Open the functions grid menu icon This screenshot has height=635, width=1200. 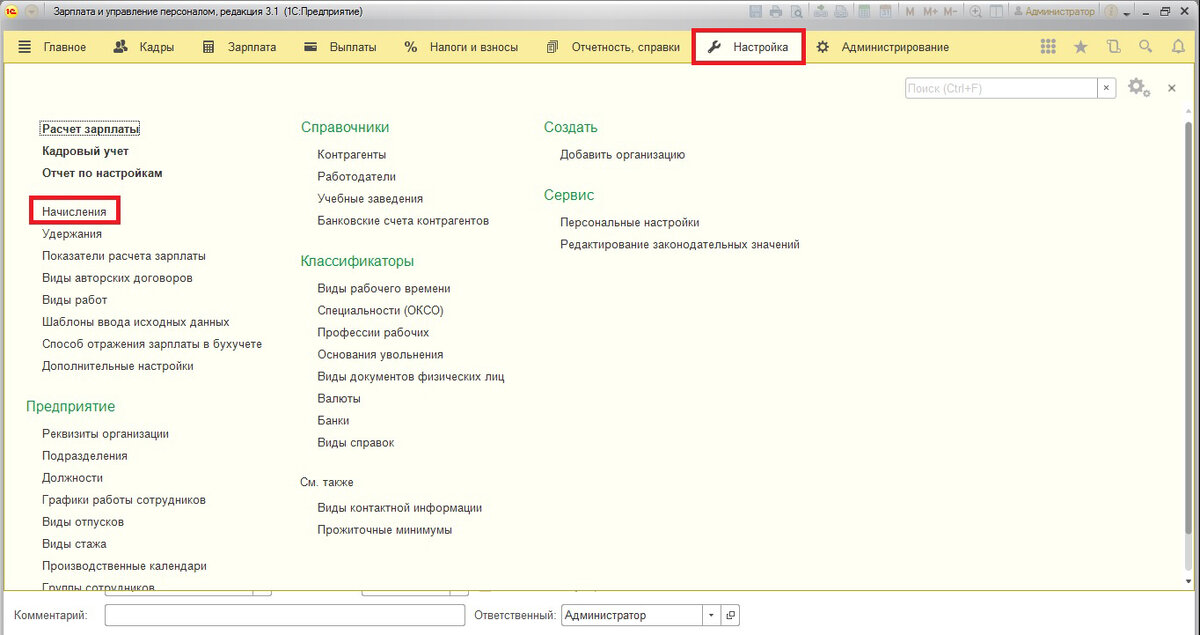[1048, 47]
